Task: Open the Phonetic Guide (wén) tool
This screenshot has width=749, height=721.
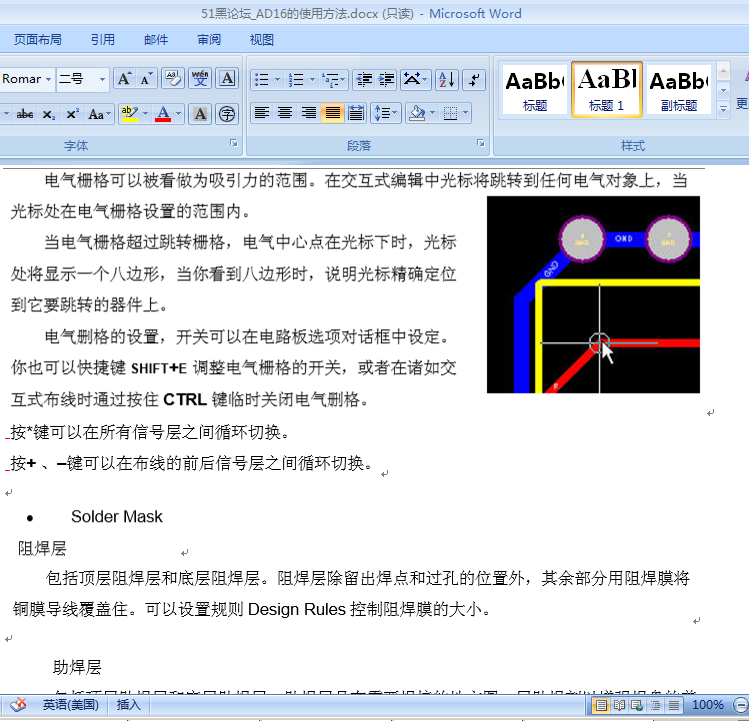Action: pyautogui.click(x=200, y=79)
